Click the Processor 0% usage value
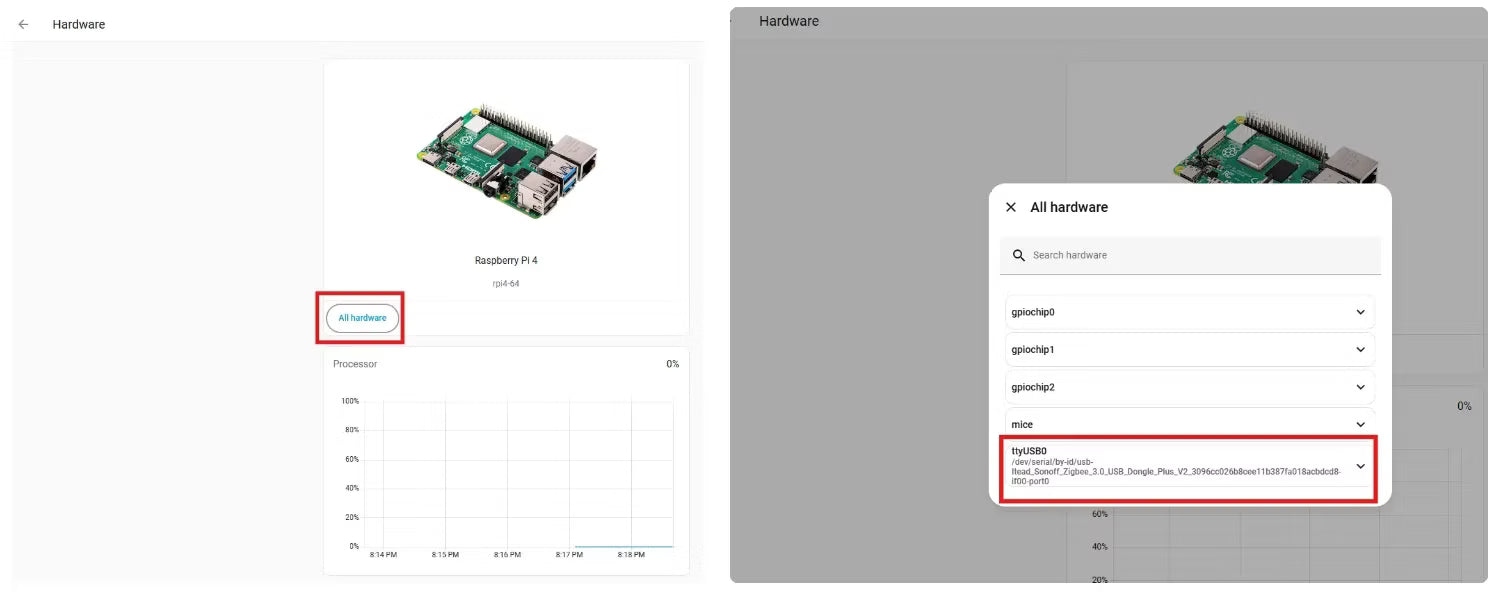 (x=673, y=364)
